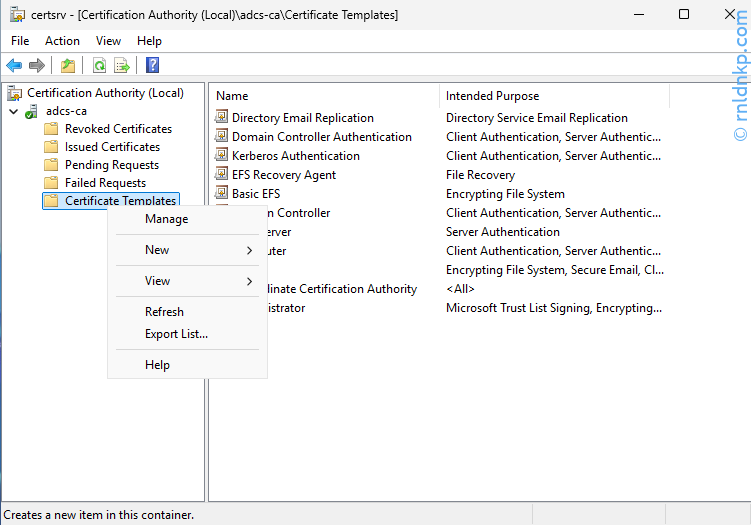Select the Revoked Certificates folder
This screenshot has height=525, width=751.
[x=117, y=129]
